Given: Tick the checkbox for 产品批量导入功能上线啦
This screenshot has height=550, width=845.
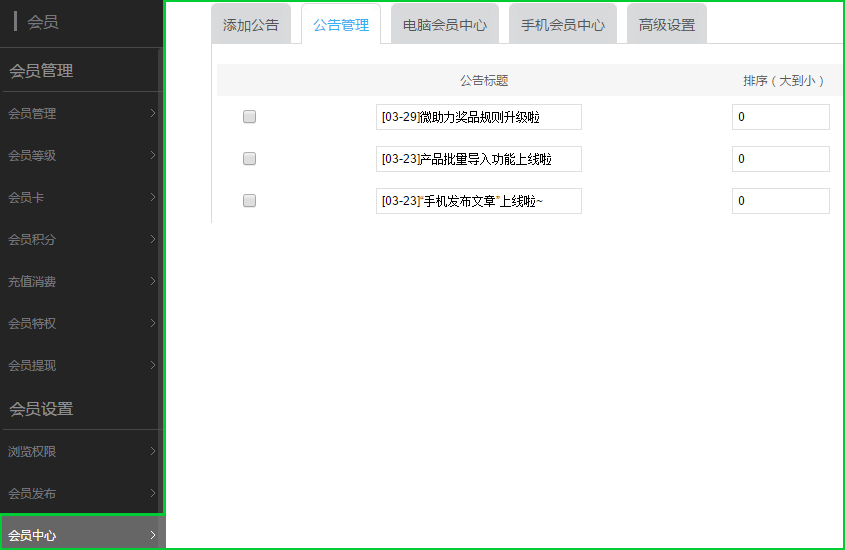Looking at the screenshot, I should [250, 159].
